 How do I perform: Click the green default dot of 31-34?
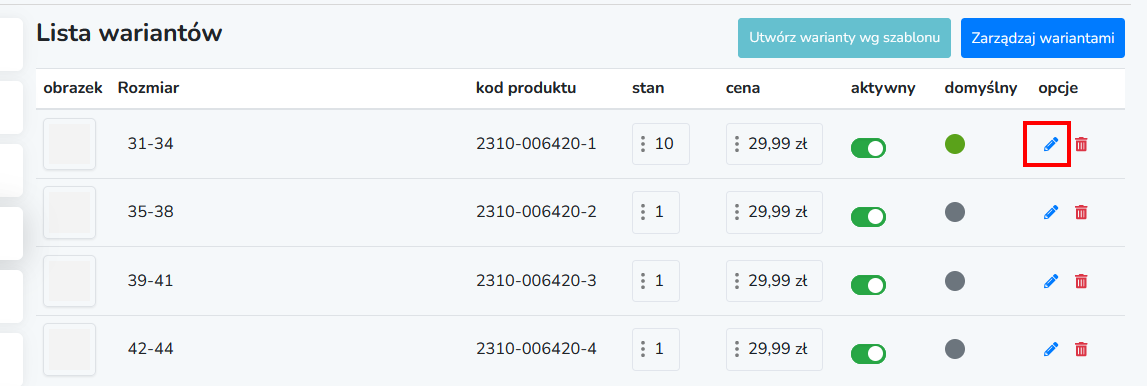955,143
